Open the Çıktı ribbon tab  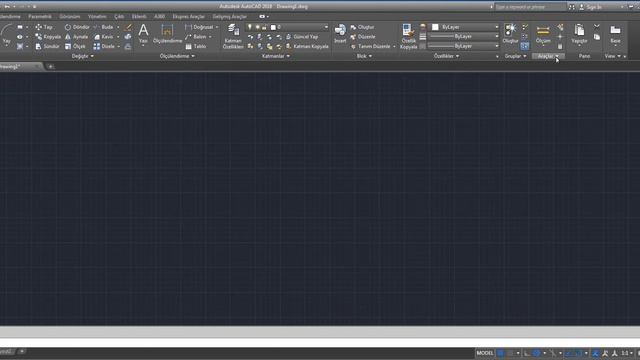click(x=119, y=17)
